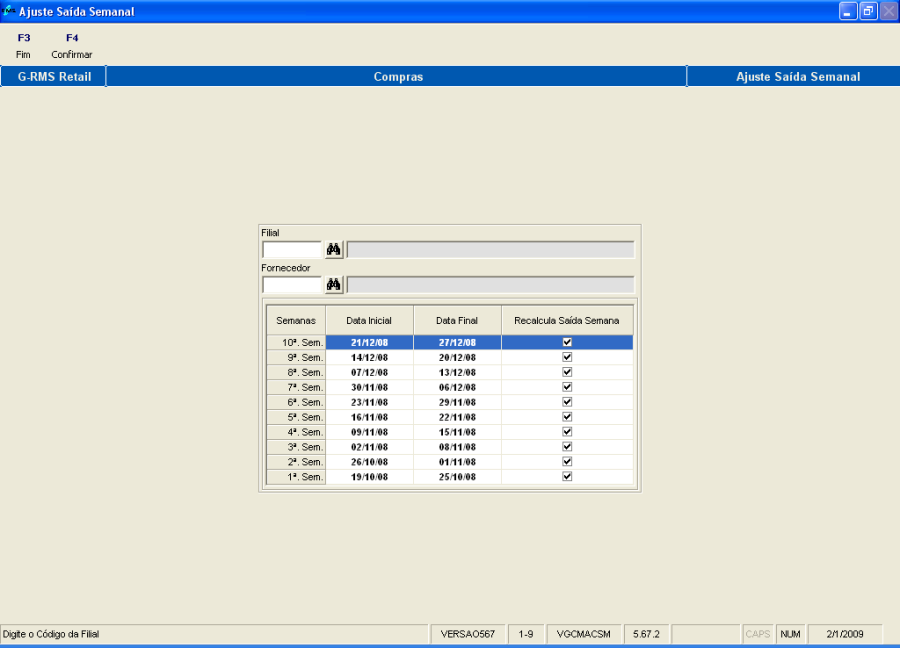Click end date 20/12/08 cell
900x648 pixels.
[x=457, y=358]
